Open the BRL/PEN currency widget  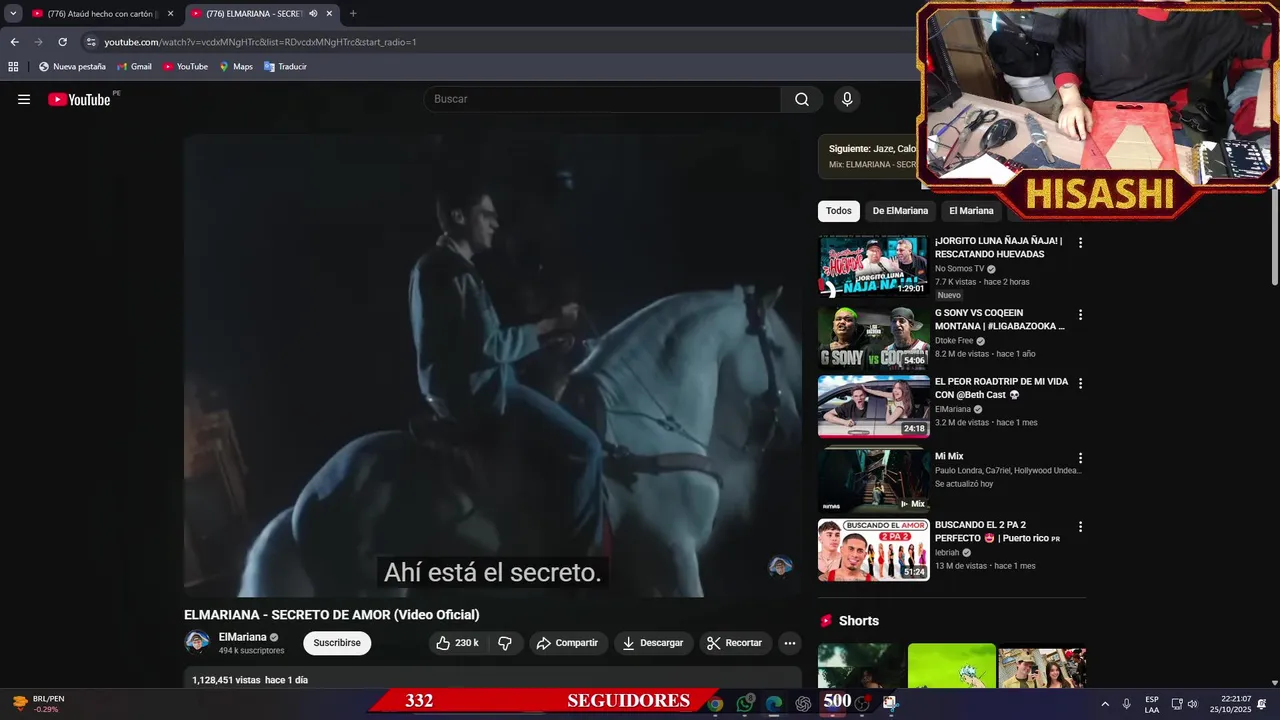(38, 704)
